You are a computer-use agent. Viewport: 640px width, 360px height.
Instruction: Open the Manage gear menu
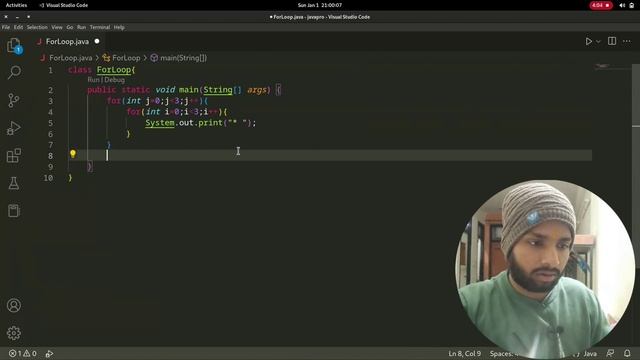click(13, 333)
